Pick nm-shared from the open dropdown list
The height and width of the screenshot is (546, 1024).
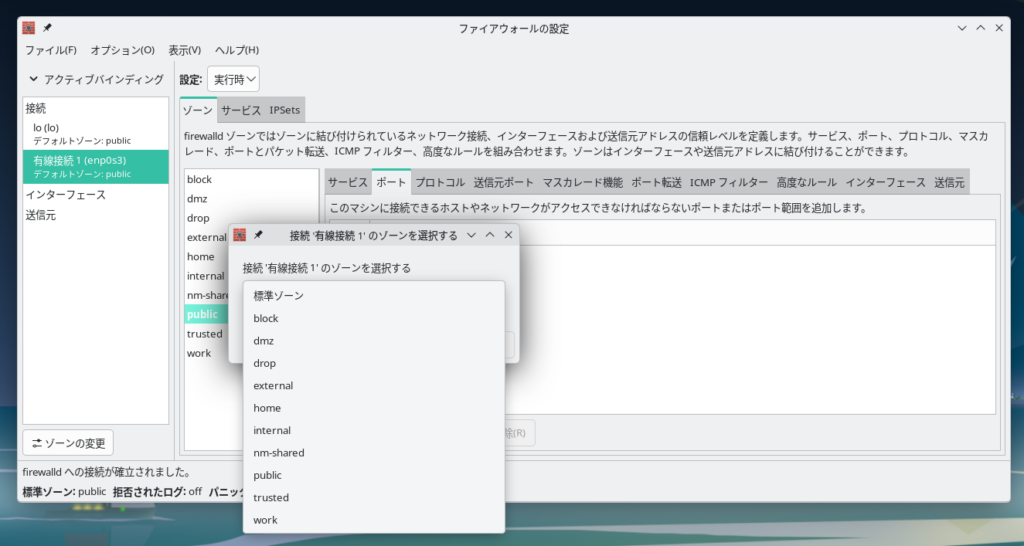(x=278, y=453)
